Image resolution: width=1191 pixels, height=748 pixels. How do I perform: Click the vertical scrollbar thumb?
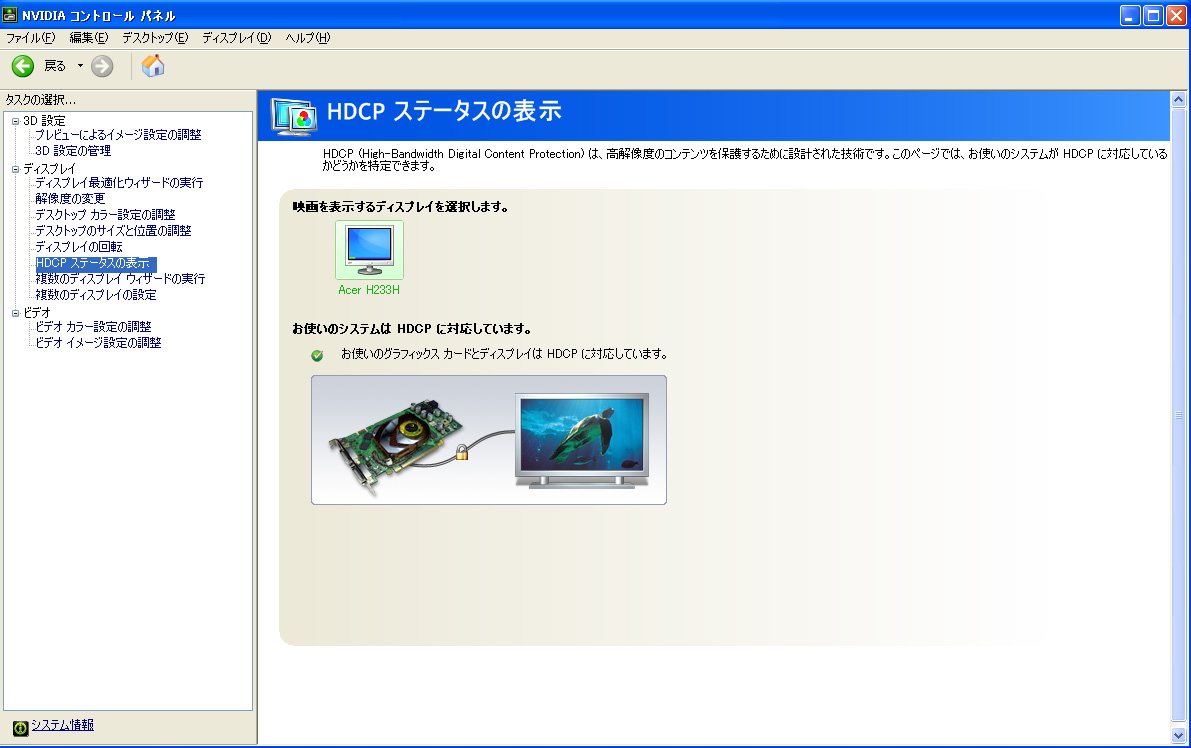pos(1178,415)
